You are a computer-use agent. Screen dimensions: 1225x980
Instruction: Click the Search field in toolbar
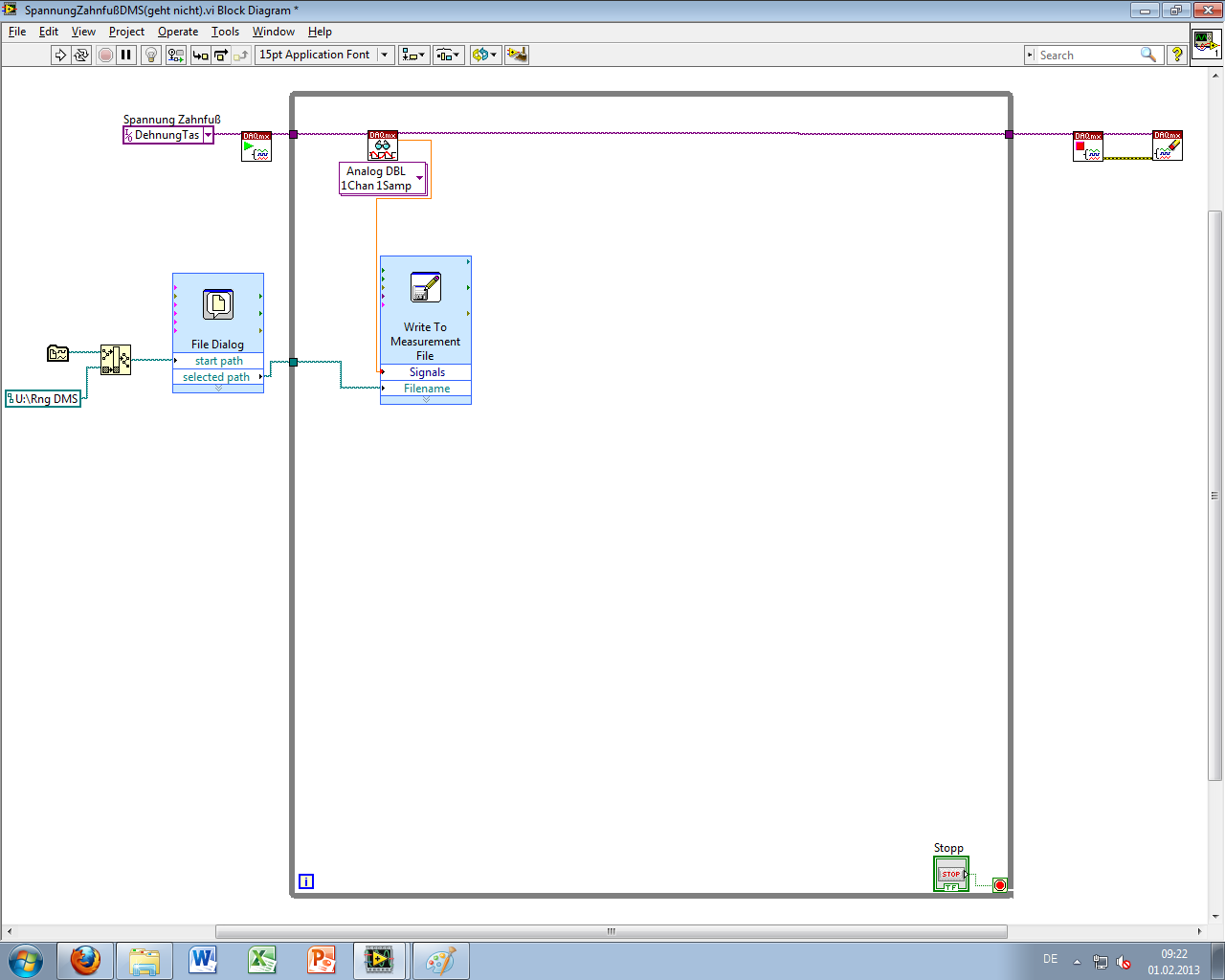pos(1094,56)
